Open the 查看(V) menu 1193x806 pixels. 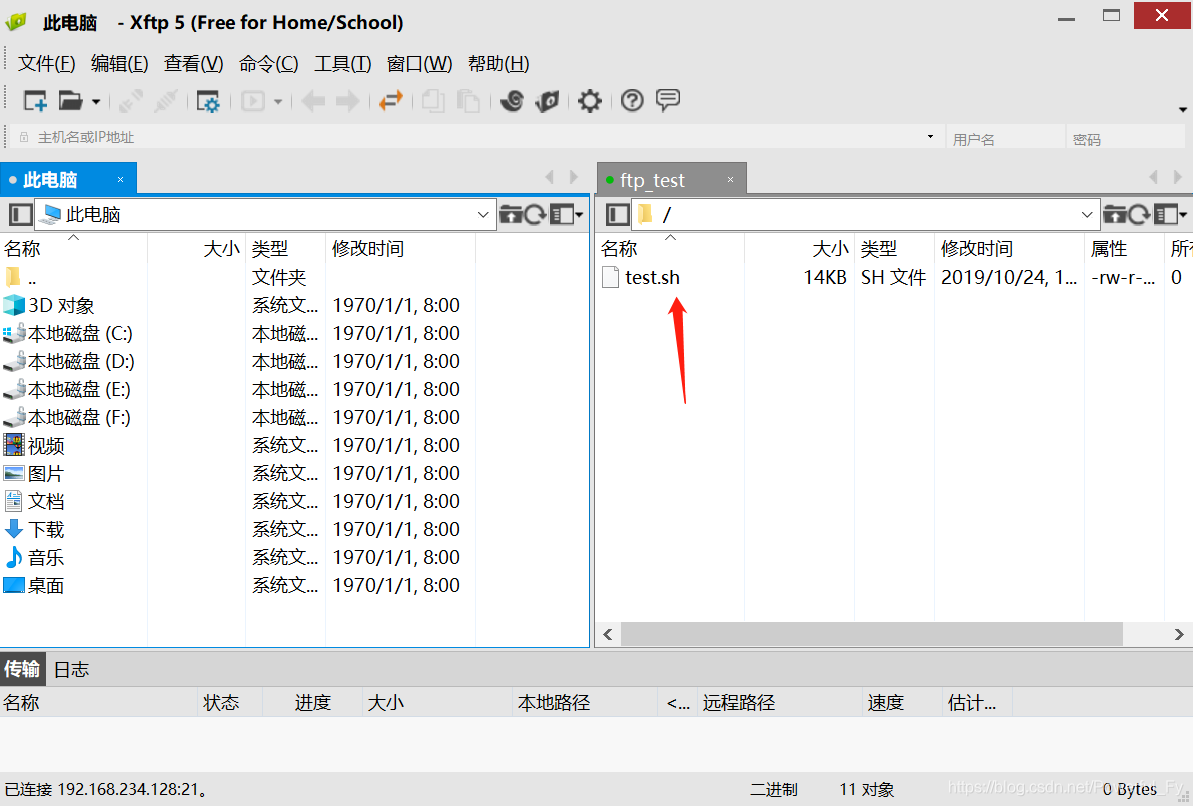point(193,63)
